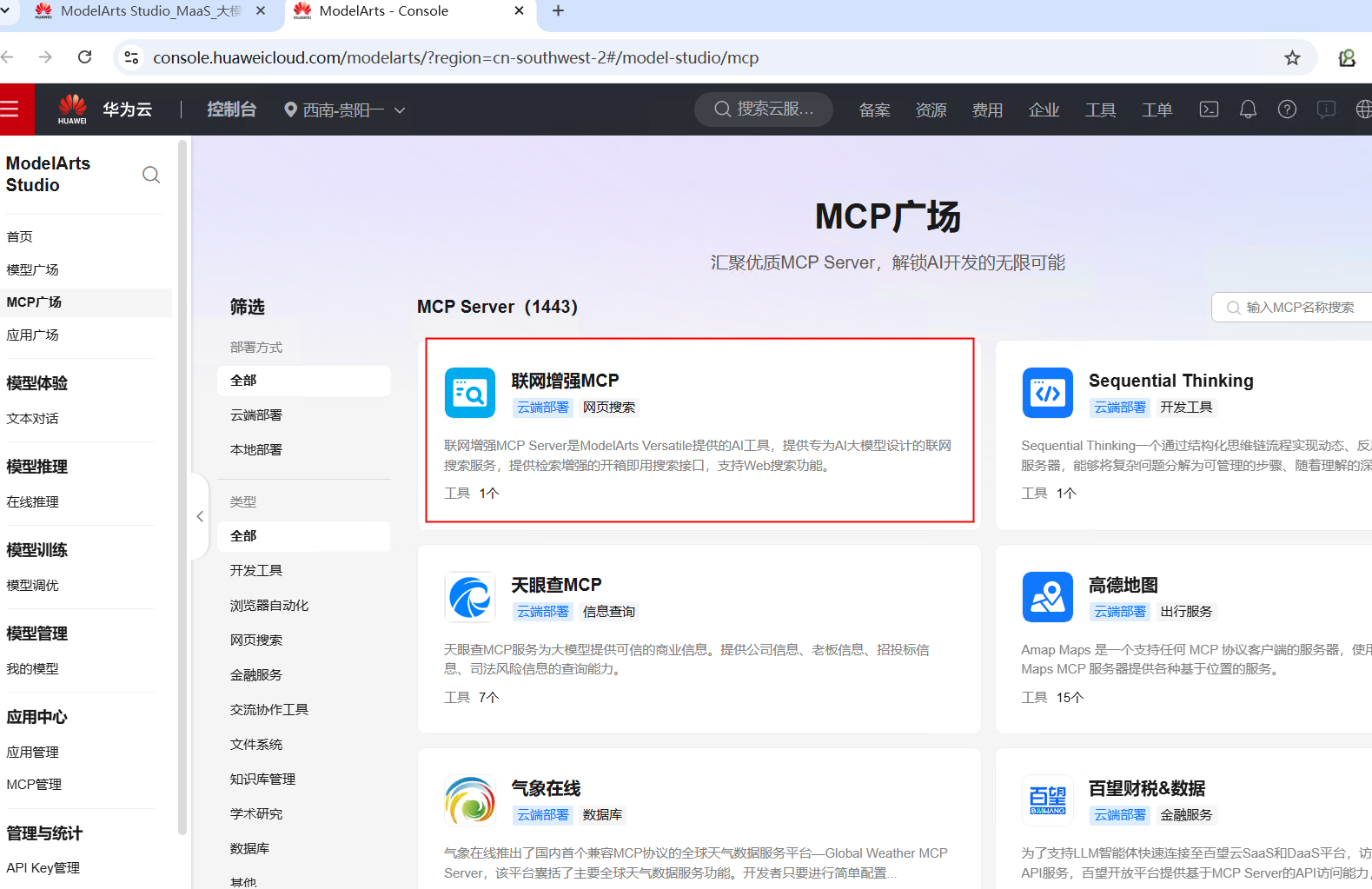Open 应用广场 in sidebar
This screenshot has width=1372, height=889.
point(33,335)
